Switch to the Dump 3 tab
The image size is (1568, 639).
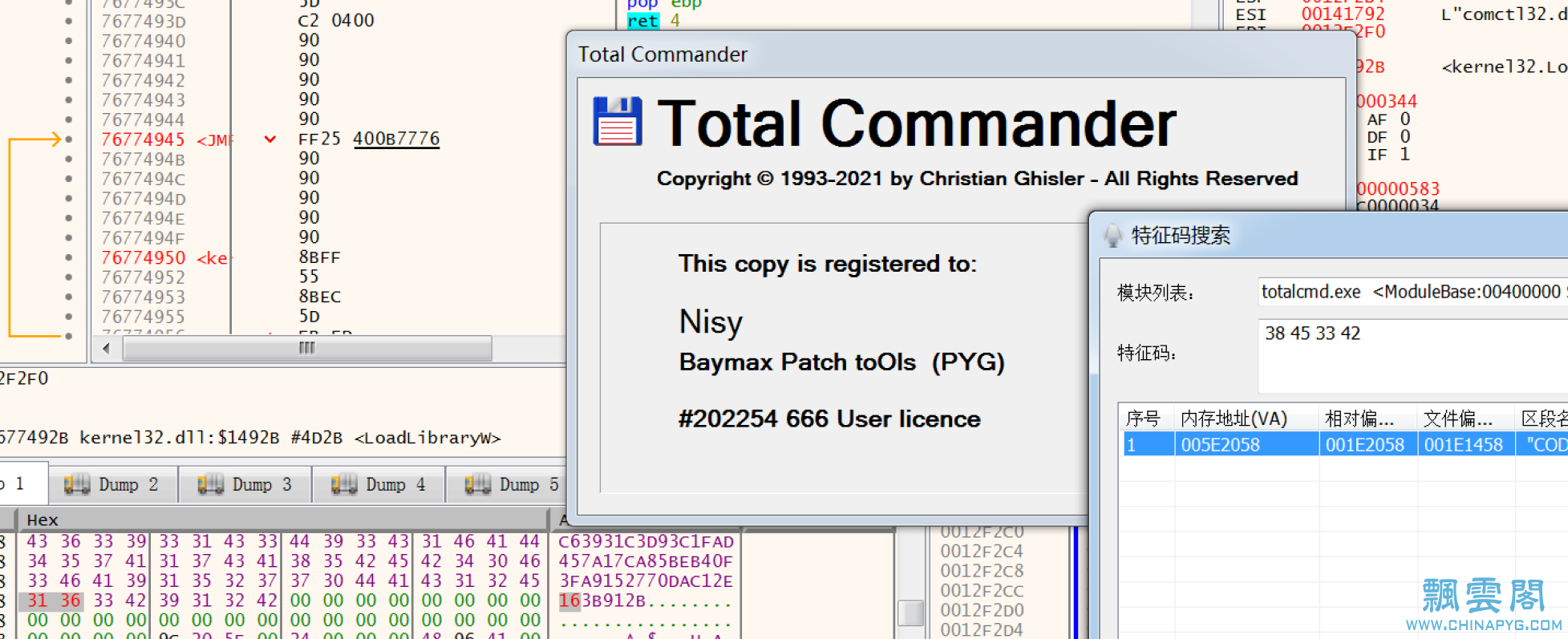point(245,484)
